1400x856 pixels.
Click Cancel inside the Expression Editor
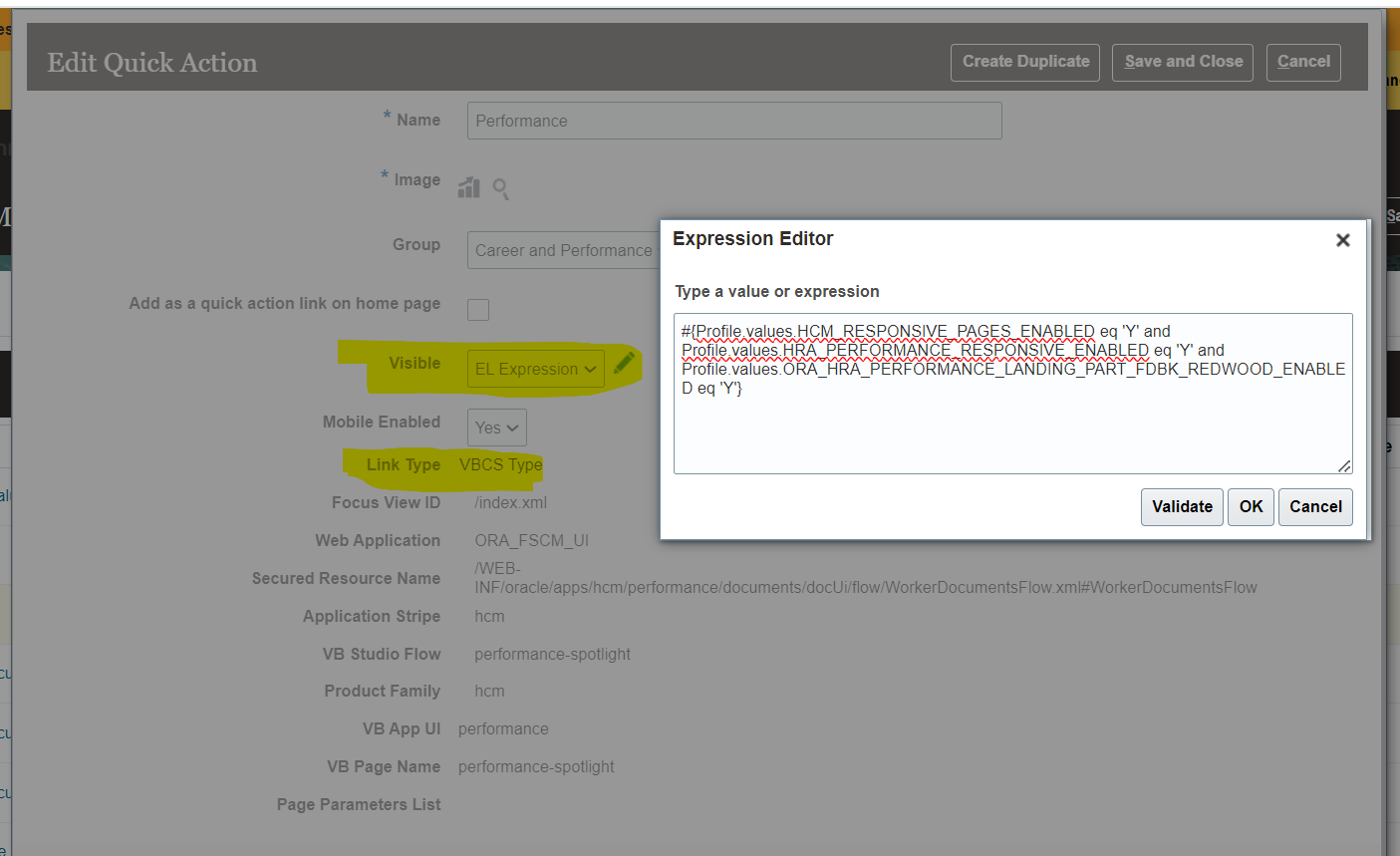click(1315, 506)
